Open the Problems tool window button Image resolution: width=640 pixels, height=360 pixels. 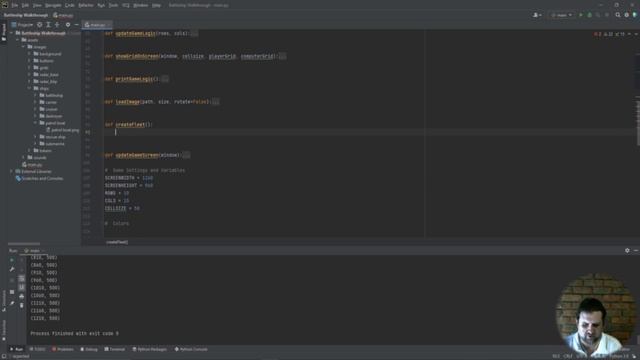point(63,349)
